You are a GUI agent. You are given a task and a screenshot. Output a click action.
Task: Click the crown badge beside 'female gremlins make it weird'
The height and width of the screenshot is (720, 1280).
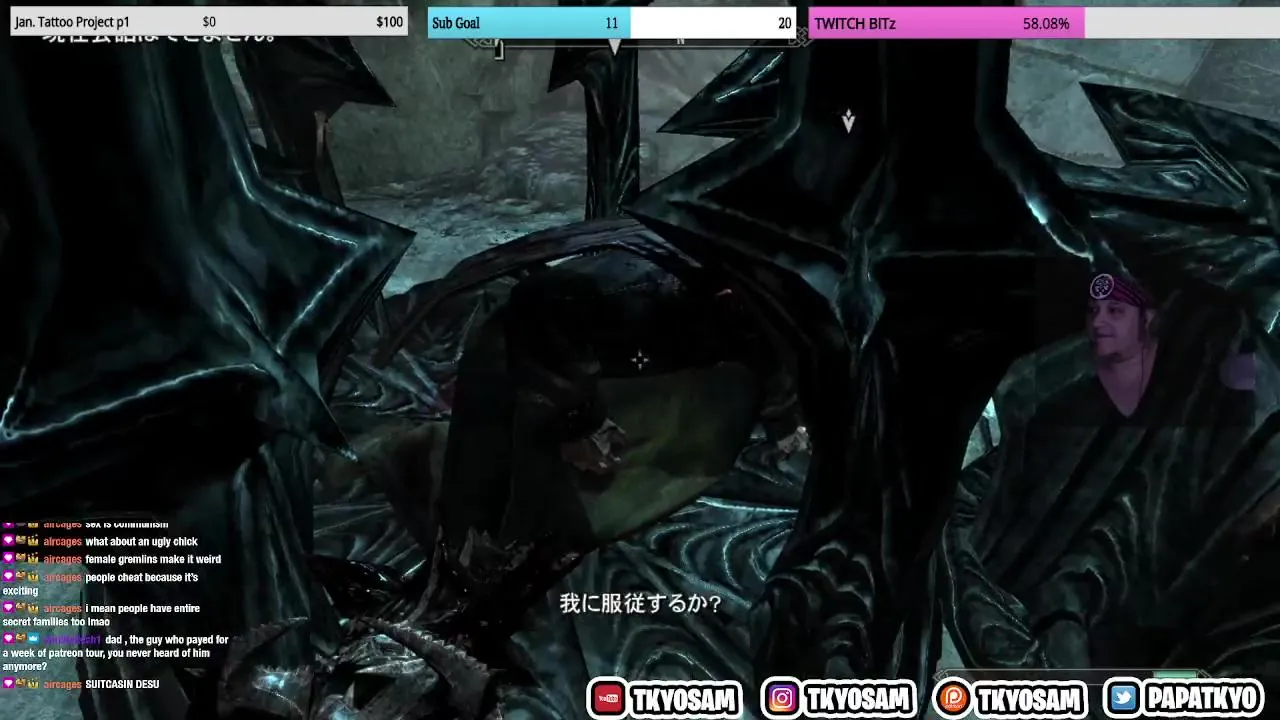coord(33,559)
